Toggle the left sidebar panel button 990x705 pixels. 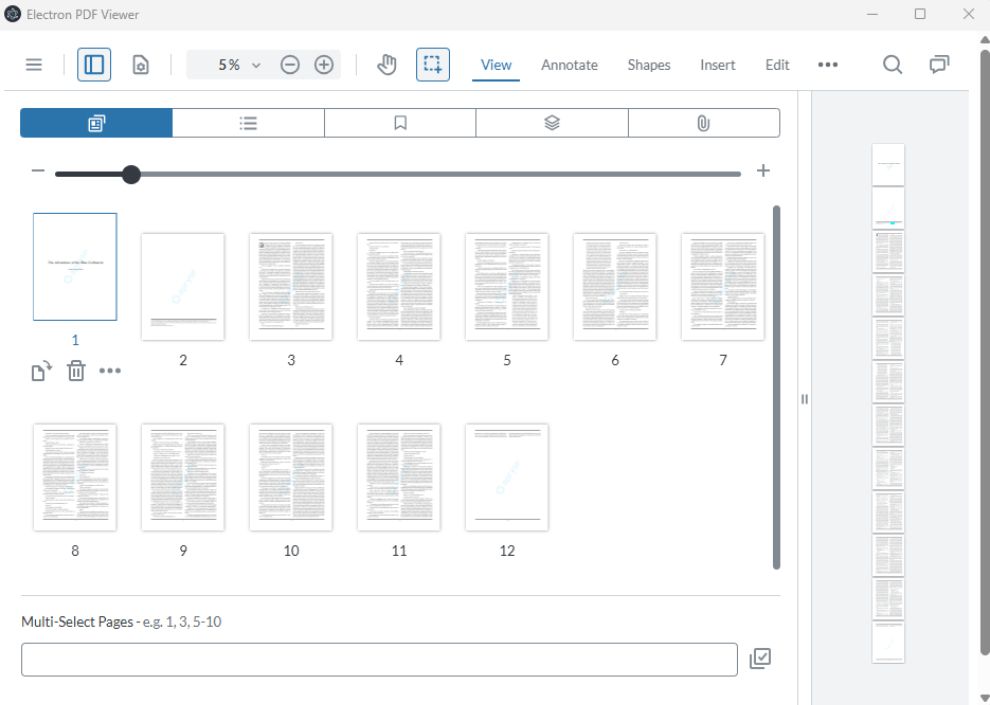[x=94, y=64]
